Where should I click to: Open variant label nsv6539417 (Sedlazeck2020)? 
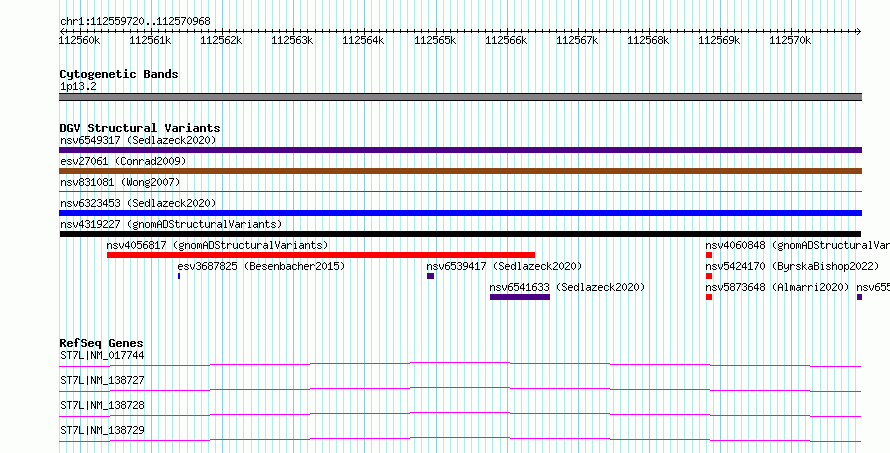[504, 266]
